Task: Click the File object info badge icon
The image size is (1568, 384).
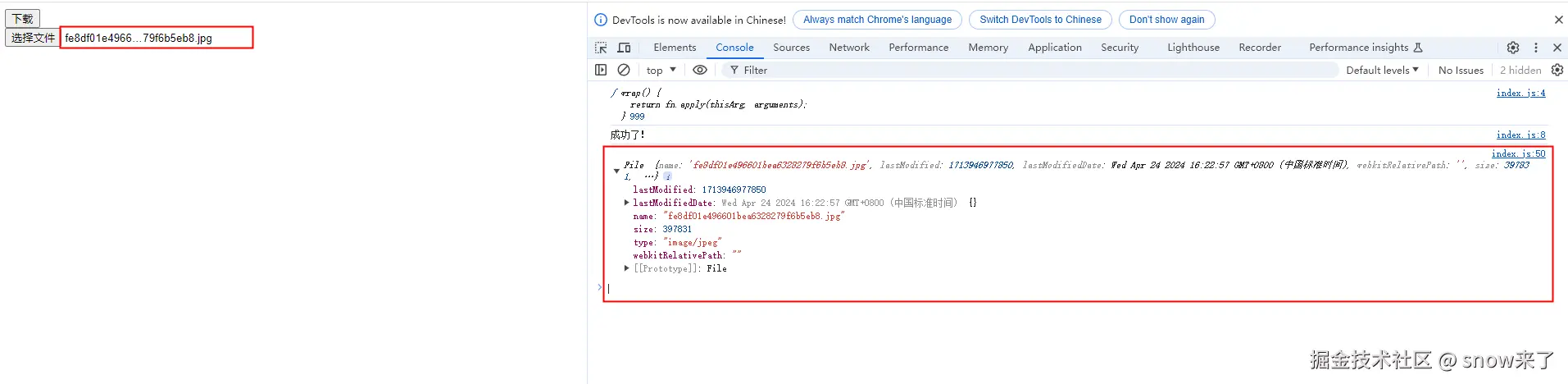Action: tap(668, 176)
